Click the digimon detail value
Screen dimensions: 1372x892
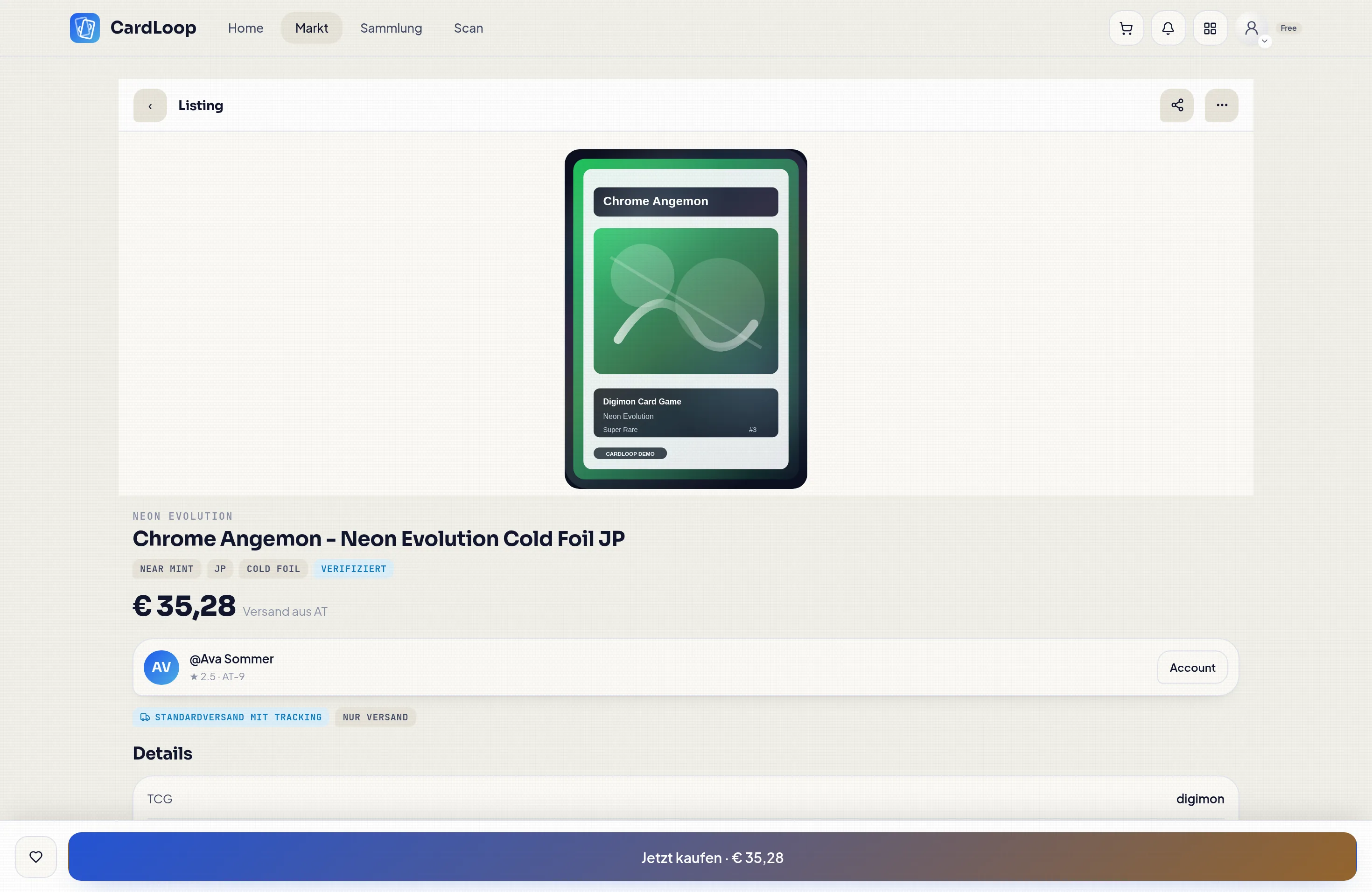(1200, 799)
